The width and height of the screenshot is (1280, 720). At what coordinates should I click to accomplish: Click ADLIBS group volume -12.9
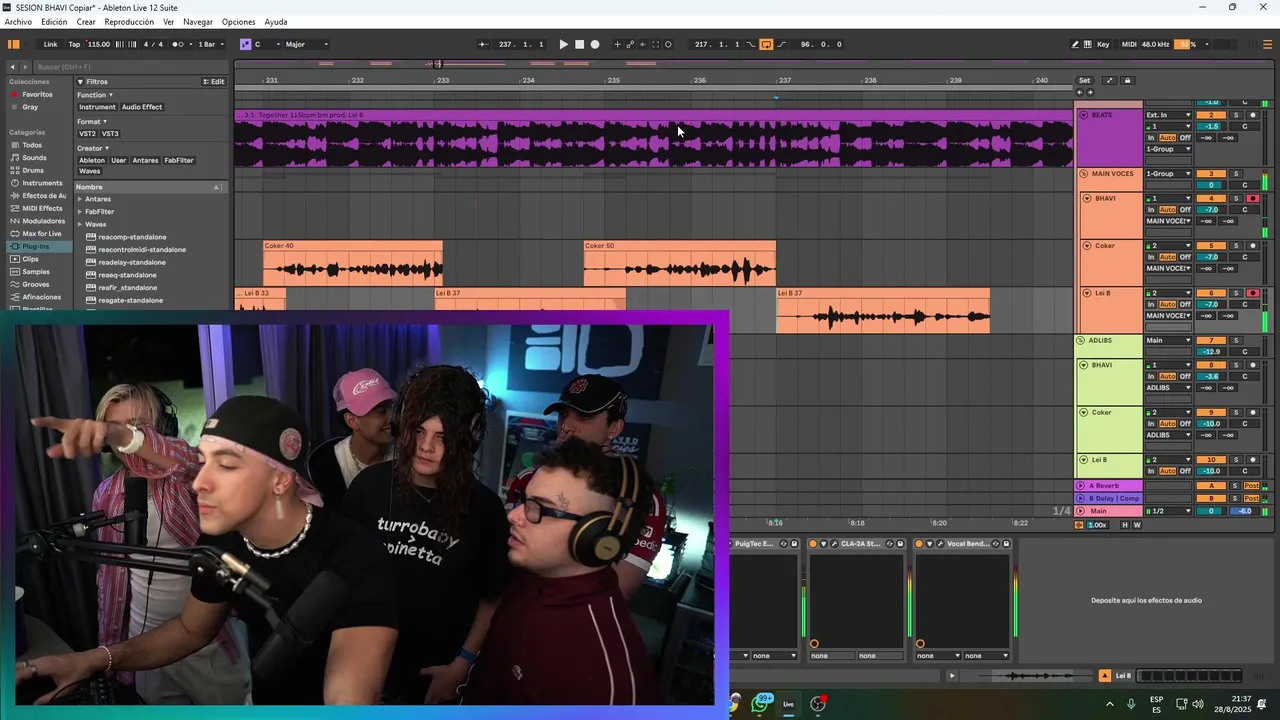pos(1211,352)
